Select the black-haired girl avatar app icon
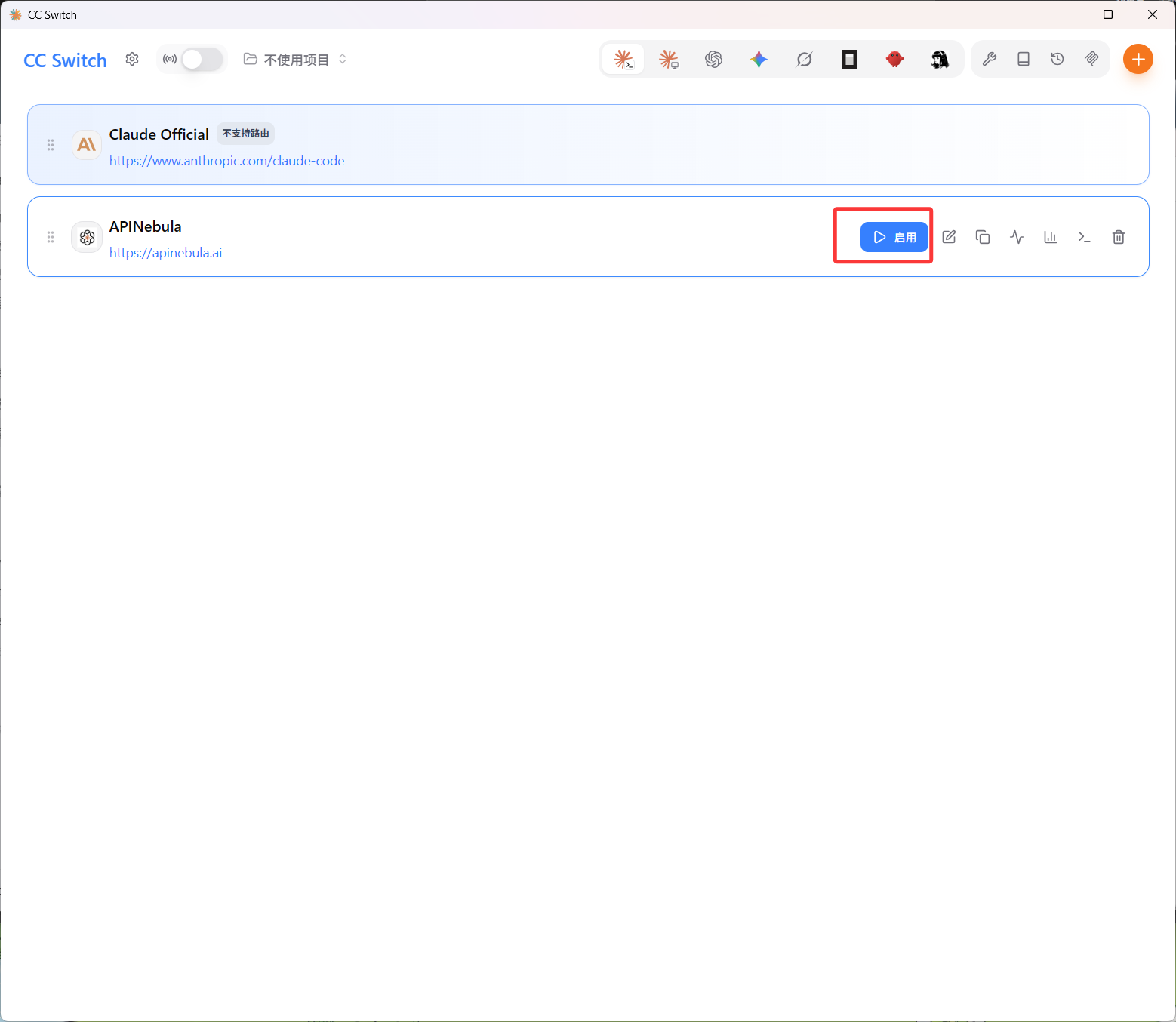This screenshot has width=1176, height=1022. click(940, 59)
